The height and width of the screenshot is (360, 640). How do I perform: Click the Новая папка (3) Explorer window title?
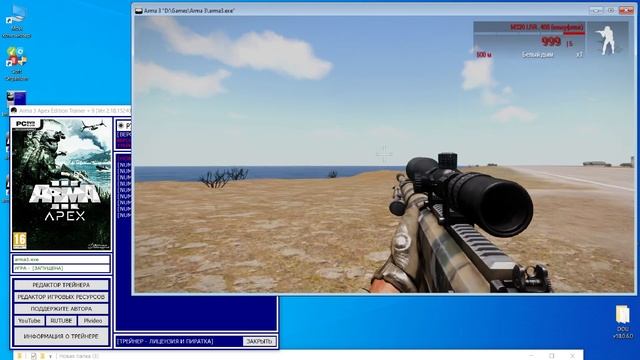click(78, 356)
